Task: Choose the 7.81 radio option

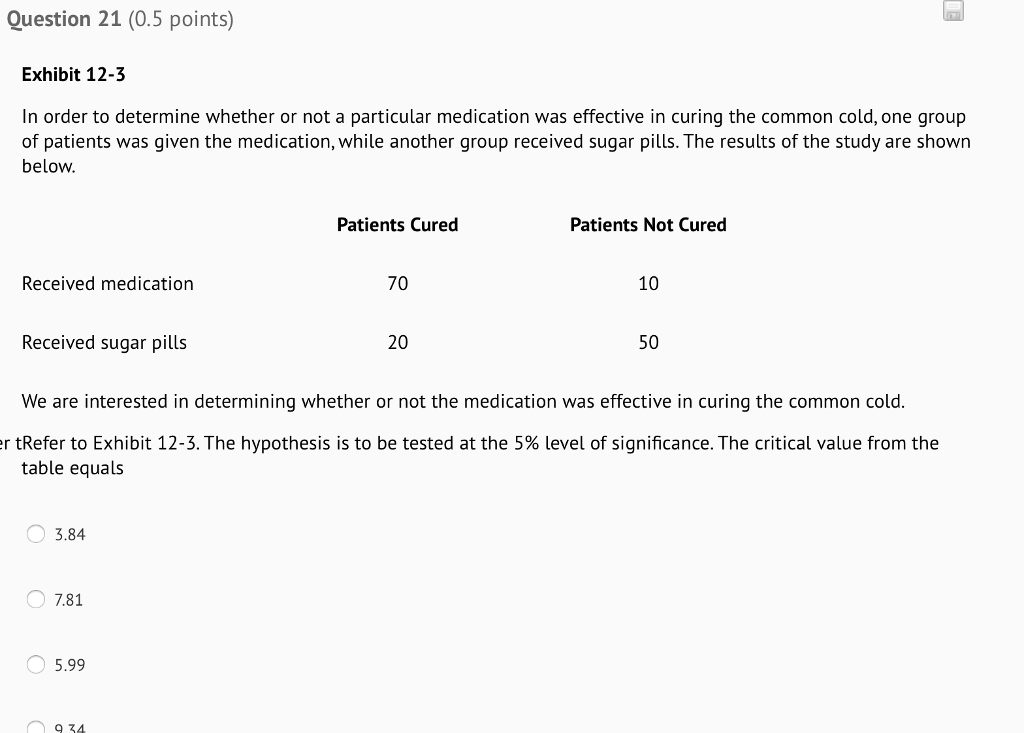Action: tap(36, 599)
